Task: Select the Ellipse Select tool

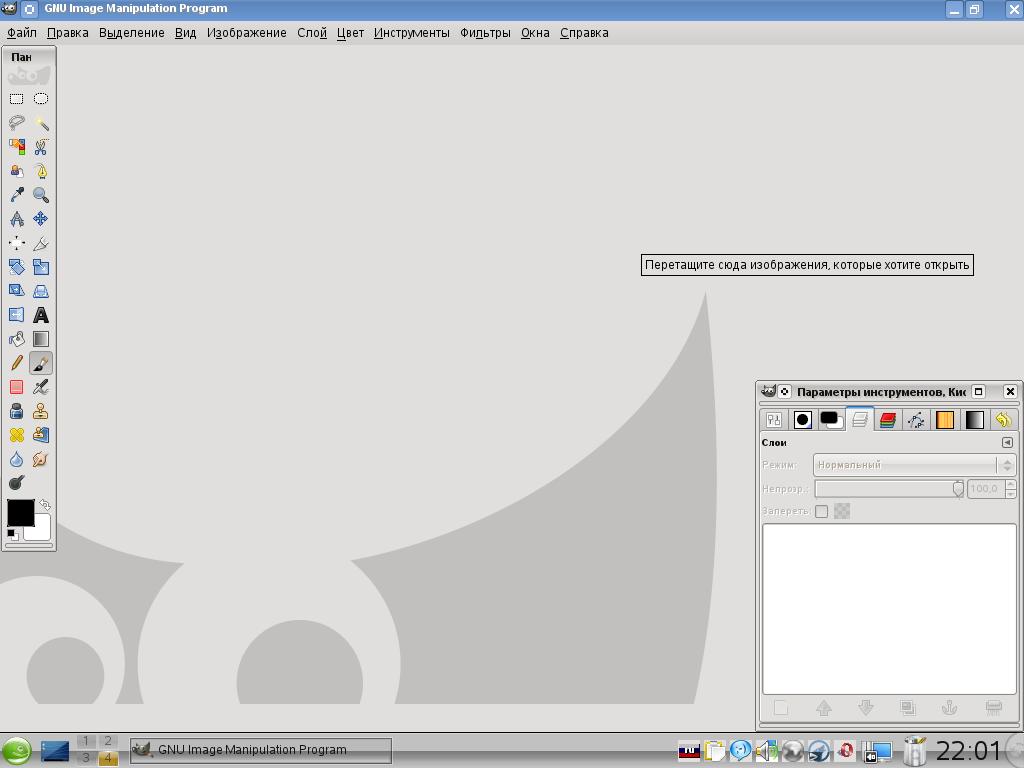Action: click(x=41, y=99)
